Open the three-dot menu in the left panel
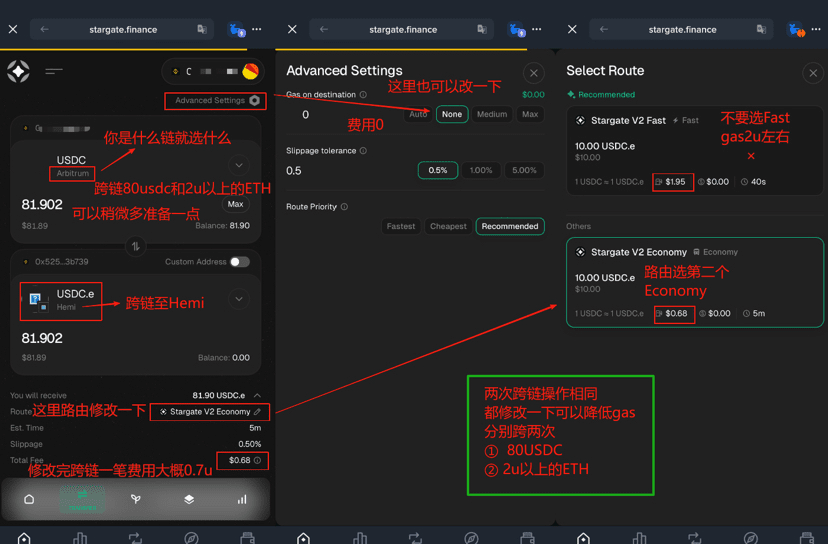This screenshot has width=828, height=544. pos(257,30)
